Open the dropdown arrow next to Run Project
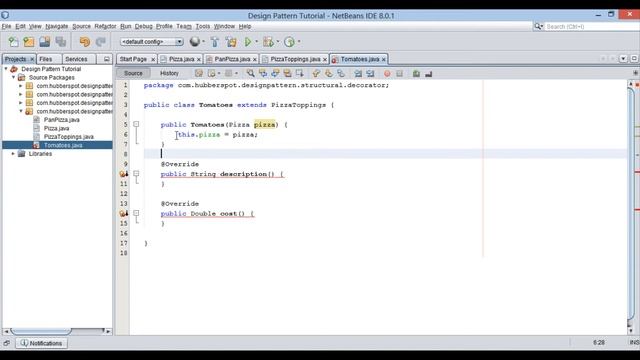 pos(256,42)
